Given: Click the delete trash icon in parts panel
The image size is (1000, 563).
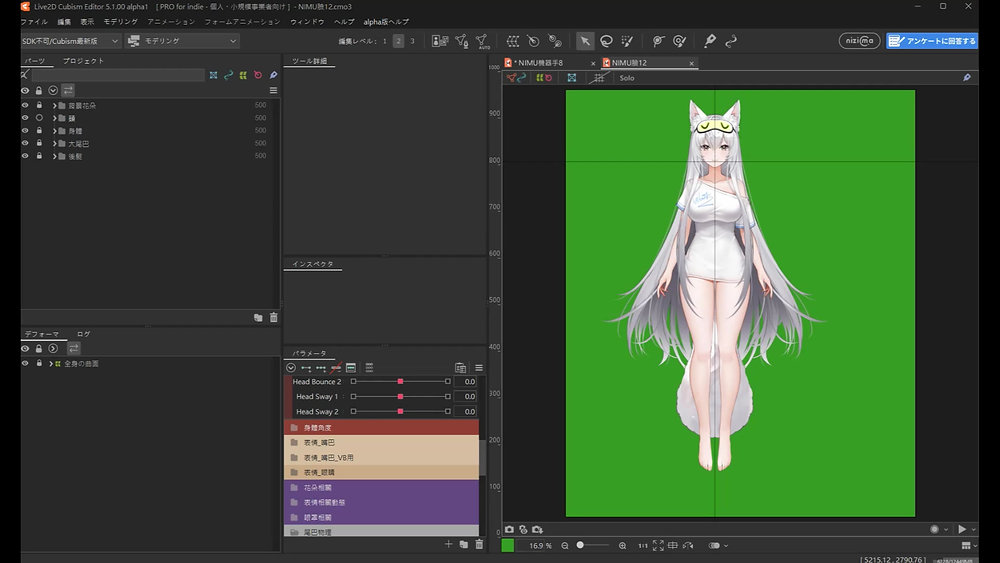Looking at the screenshot, I should pyautogui.click(x=274, y=318).
